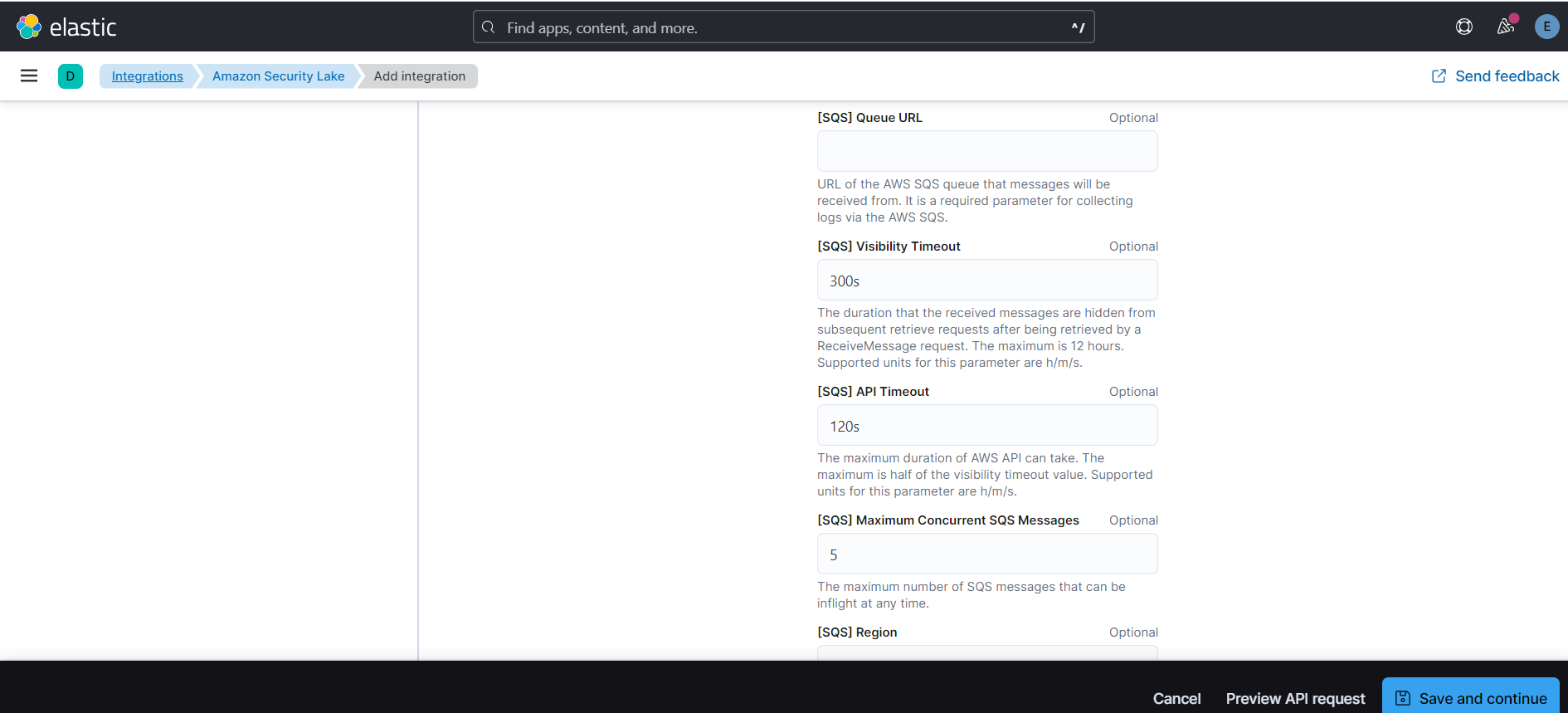Edit the Visibility Timeout field showing 300s
Viewport: 1568px width, 713px height.
pyautogui.click(x=987, y=280)
